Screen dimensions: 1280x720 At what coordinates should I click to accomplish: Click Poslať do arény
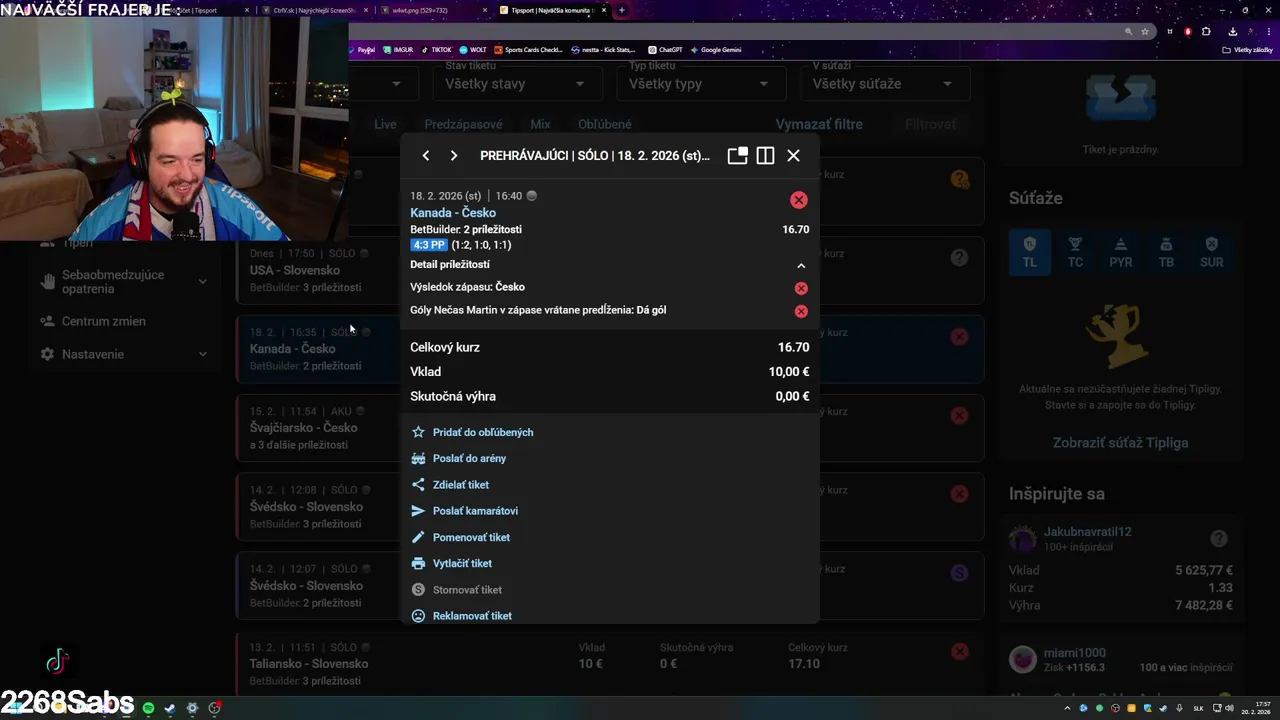tap(469, 458)
